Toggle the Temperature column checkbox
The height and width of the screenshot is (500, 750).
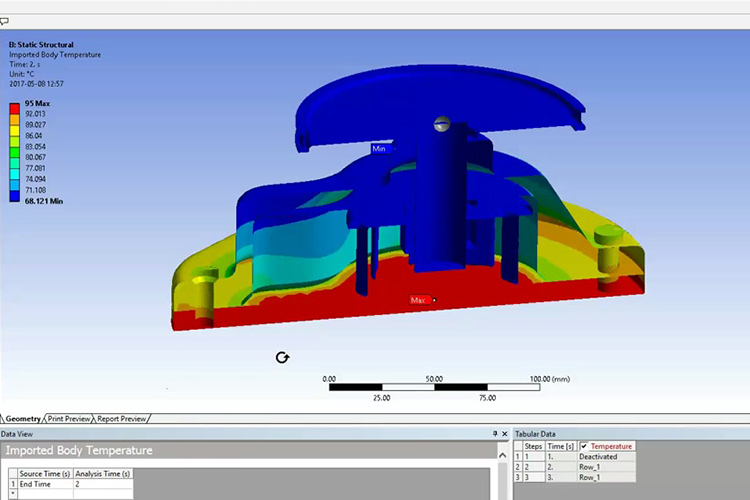[584, 446]
